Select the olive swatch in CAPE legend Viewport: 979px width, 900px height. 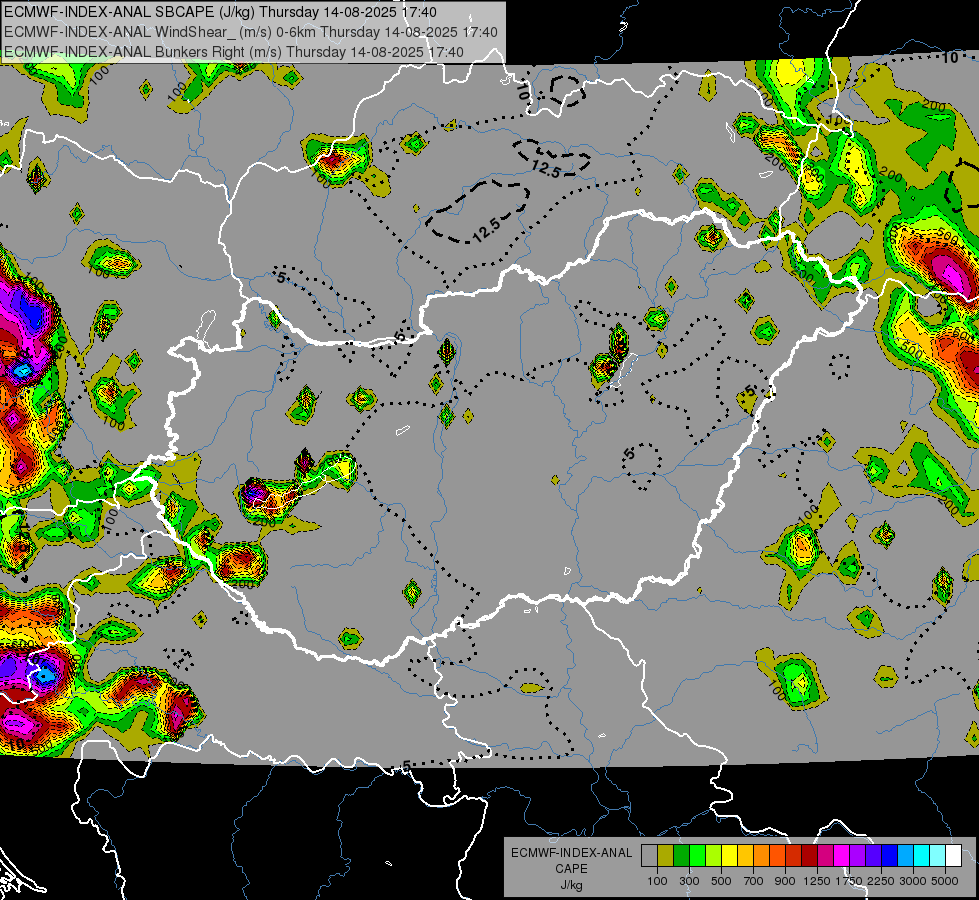666,856
